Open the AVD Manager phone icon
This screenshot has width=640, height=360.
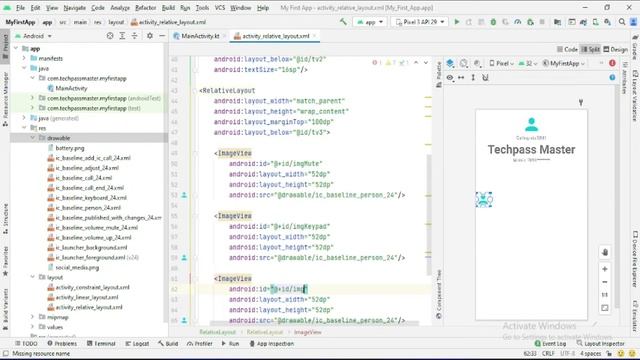tap(596, 22)
